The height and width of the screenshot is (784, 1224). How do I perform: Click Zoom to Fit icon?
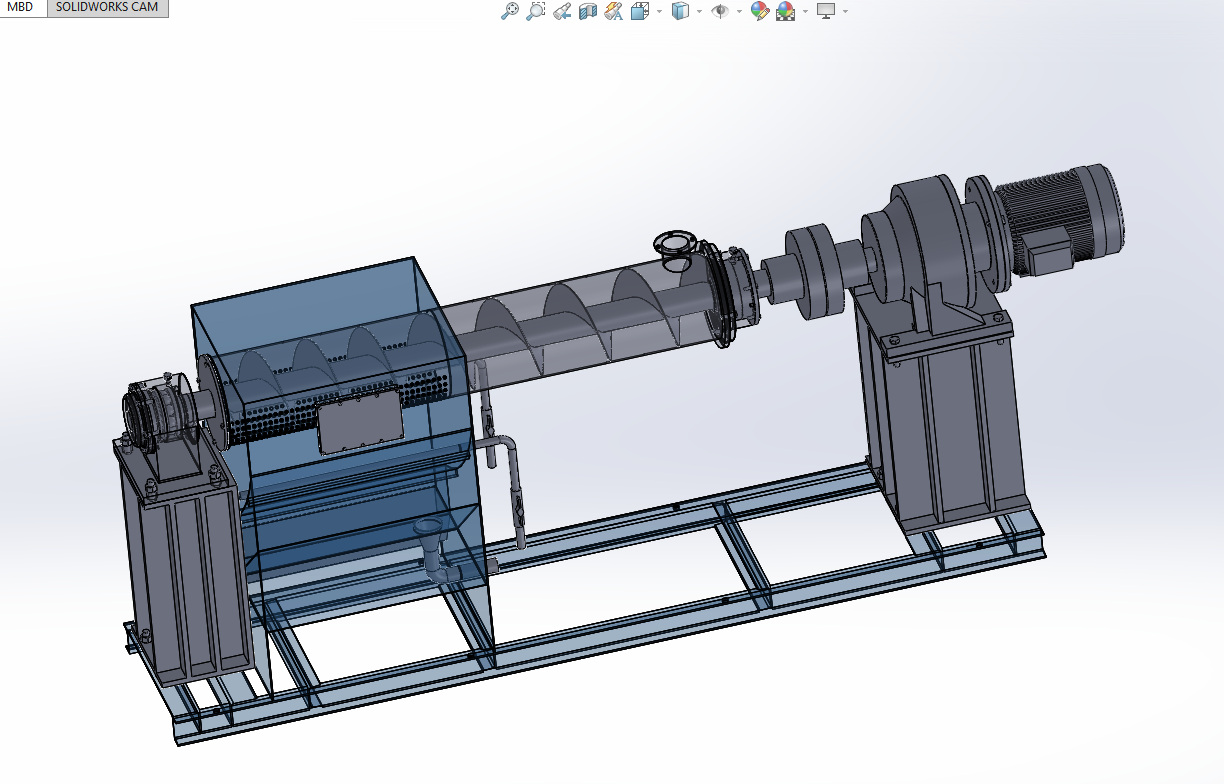coord(510,11)
